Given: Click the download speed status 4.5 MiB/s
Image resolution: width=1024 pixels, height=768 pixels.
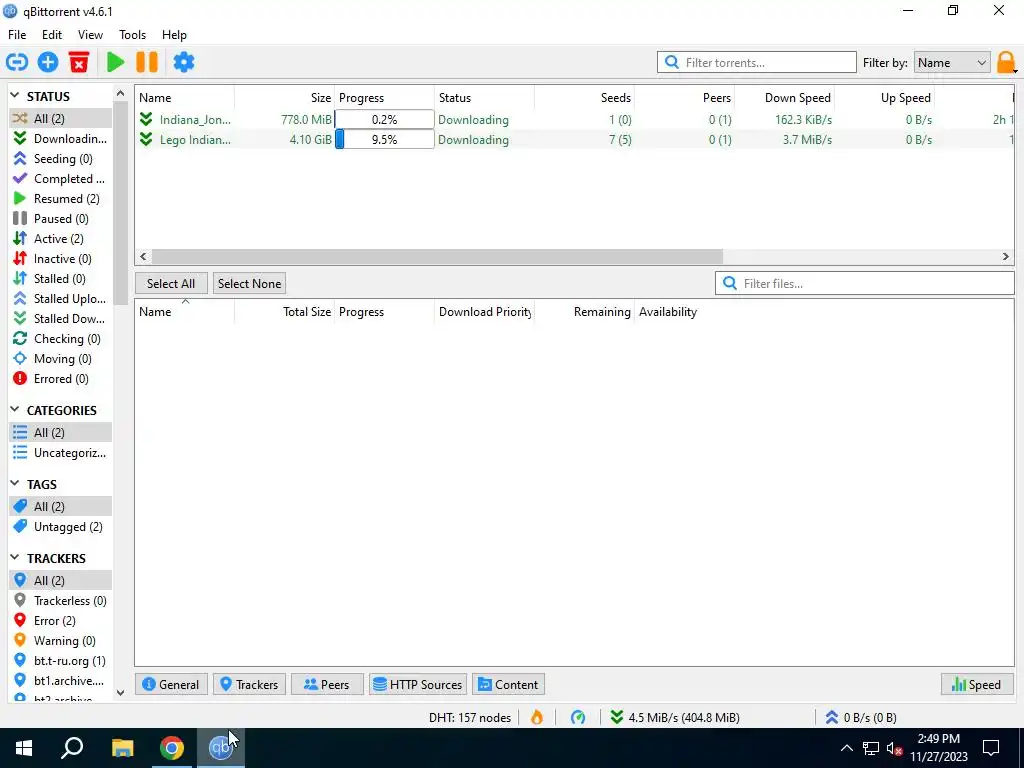Looking at the screenshot, I should pos(675,717).
